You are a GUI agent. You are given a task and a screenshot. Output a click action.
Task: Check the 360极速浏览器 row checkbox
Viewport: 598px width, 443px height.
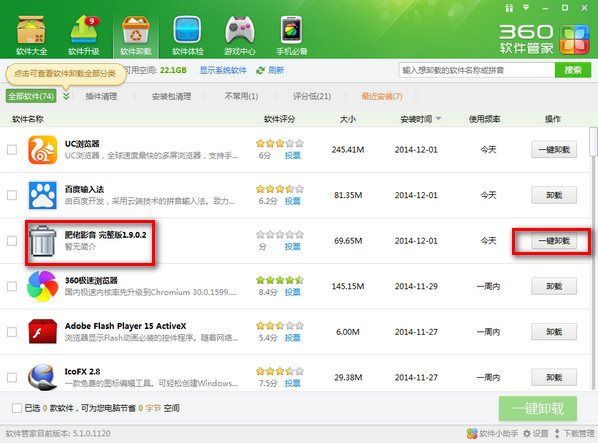pyautogui.click(x=12, y=286)
